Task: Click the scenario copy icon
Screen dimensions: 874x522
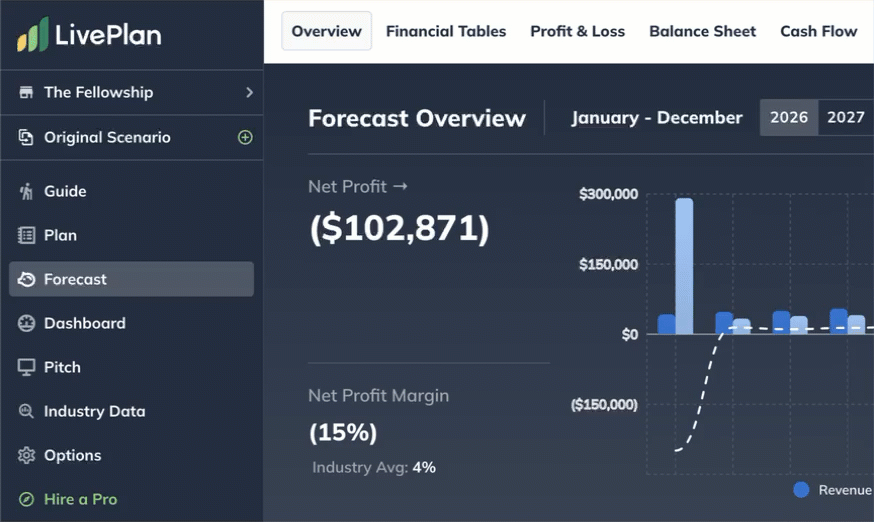Action: pos(26,137)
